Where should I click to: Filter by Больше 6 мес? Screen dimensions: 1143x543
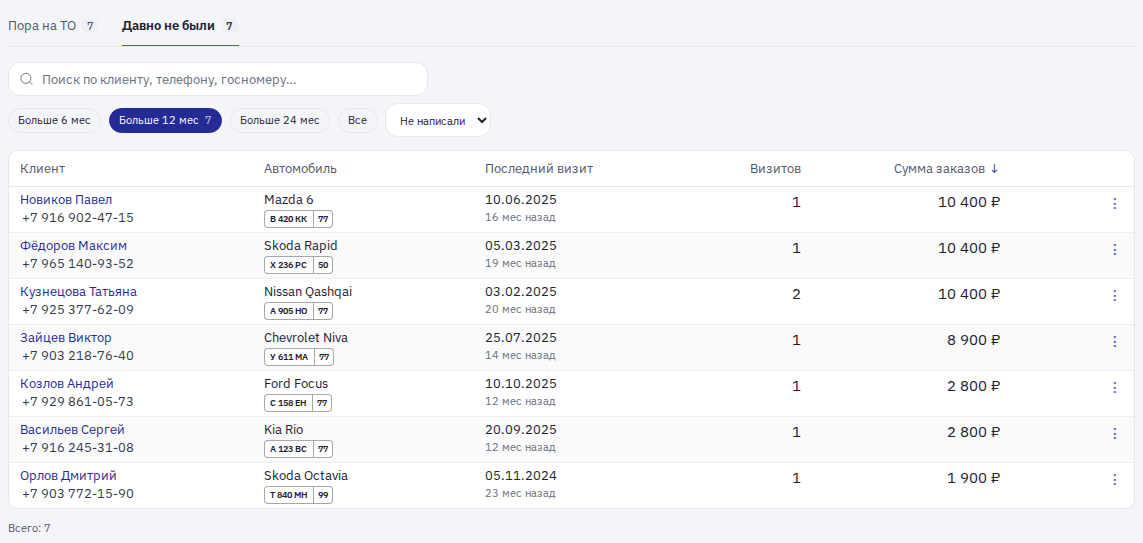(55, 120)
